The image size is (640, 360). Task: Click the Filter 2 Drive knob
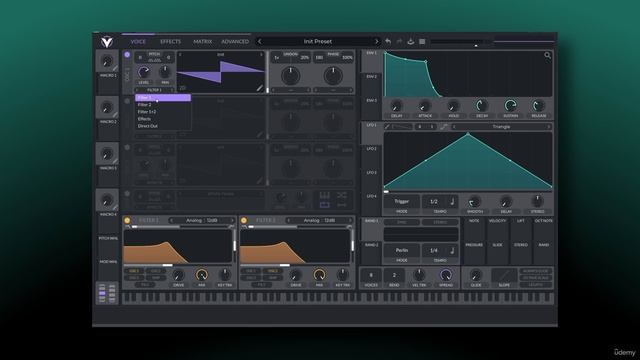[x=296, y=275]
